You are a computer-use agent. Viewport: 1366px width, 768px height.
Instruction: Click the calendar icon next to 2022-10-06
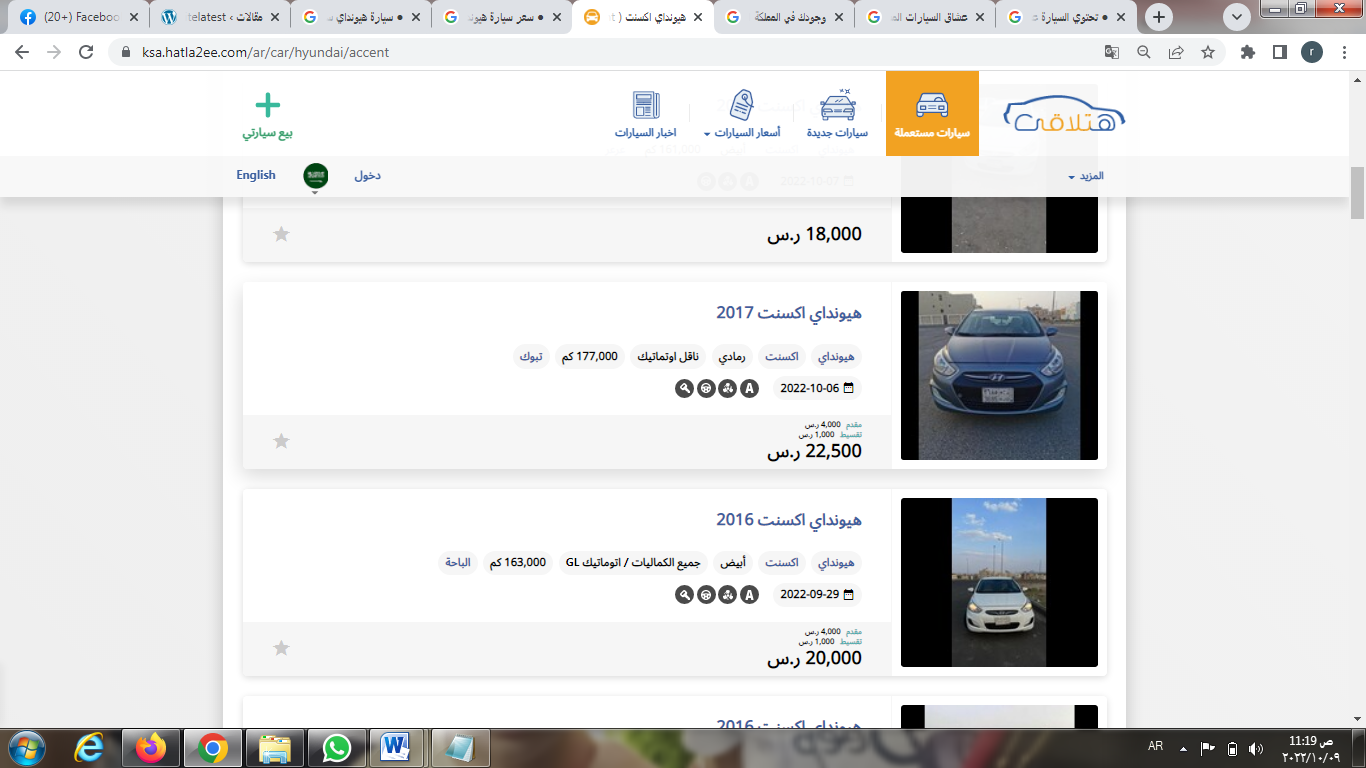pos(849,388)
